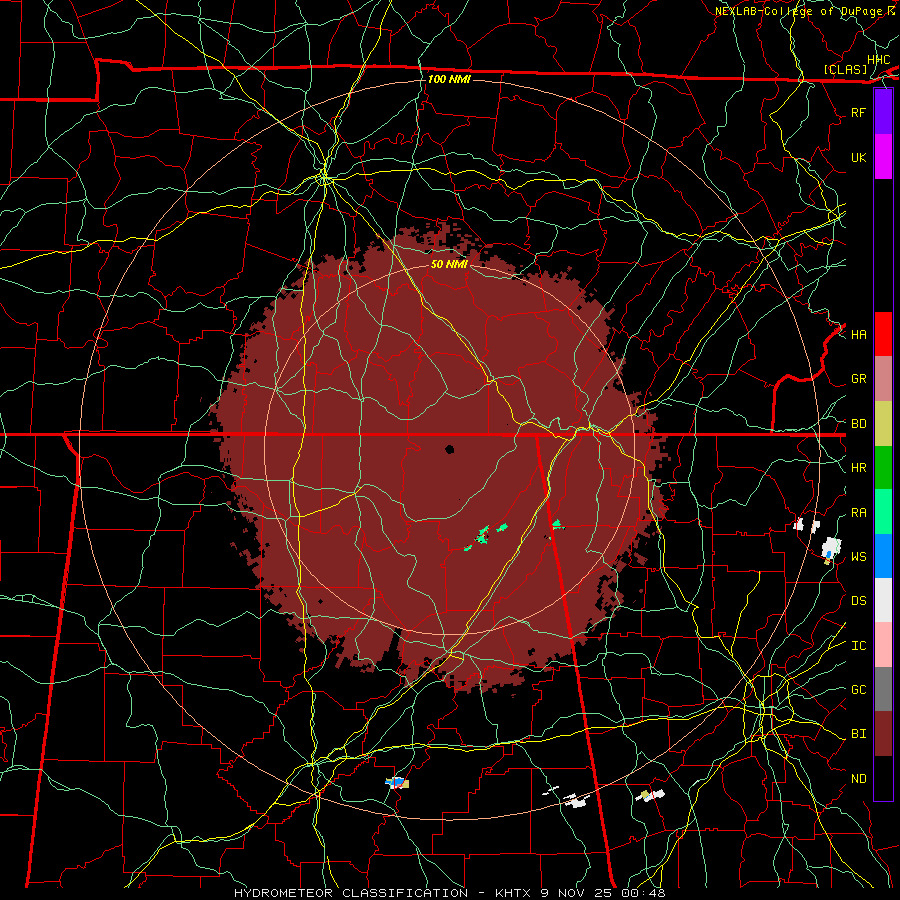
Task: Click the 'HYDROMETEOR CLASSIFICATION' title text
Action: (351, 893)
